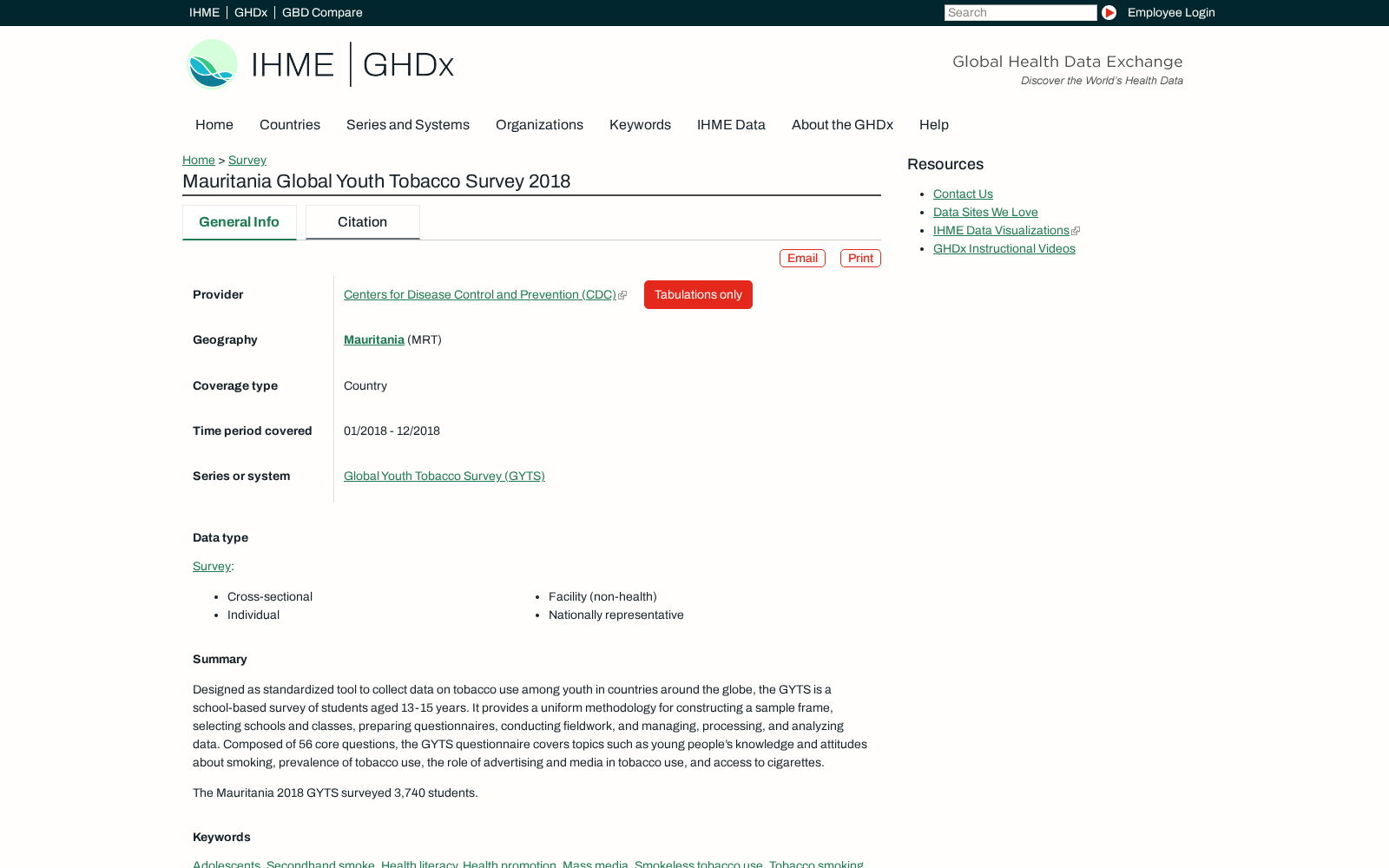Viewport: 1389px width, 868px height.
Task: Click the Provider row label
Action: [218, 295]
